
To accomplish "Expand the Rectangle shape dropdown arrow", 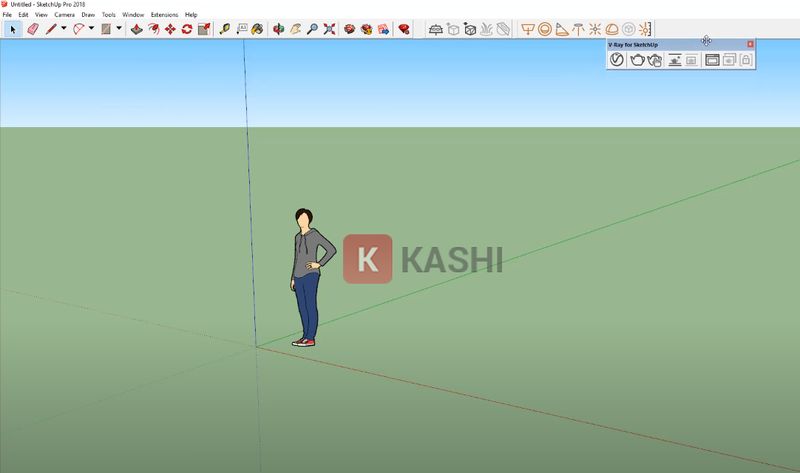I will pyautogui.click(x=118, y=29).
